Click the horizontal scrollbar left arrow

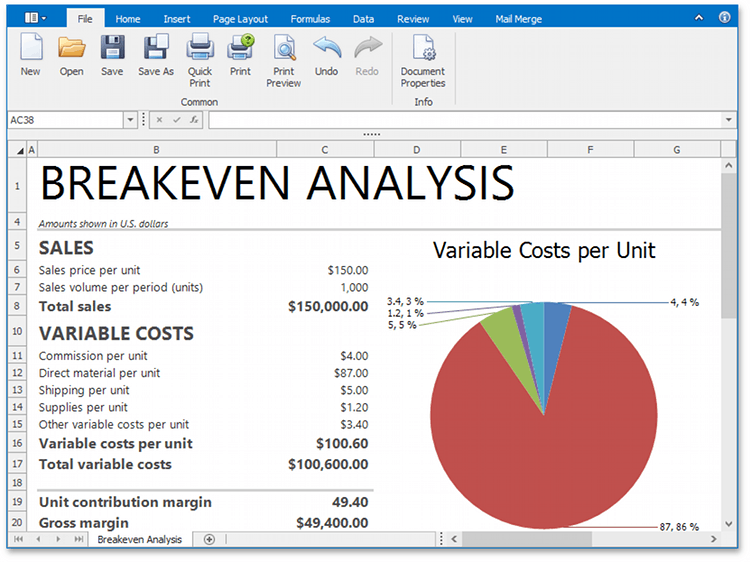[454, 539]
